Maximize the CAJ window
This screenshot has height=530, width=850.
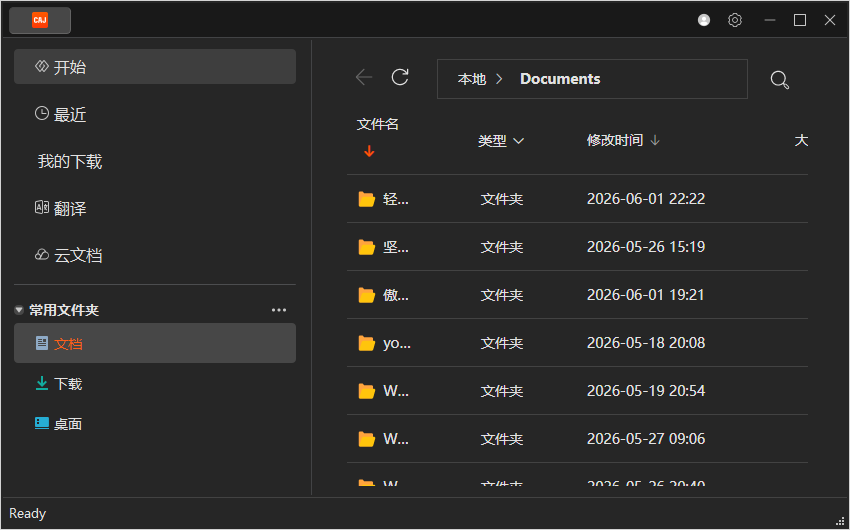tap(800, 21)
